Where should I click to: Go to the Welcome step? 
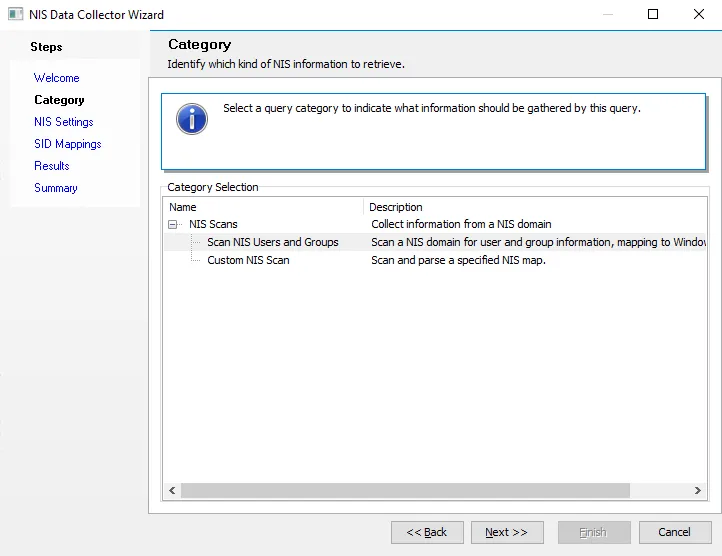(57, 78)
